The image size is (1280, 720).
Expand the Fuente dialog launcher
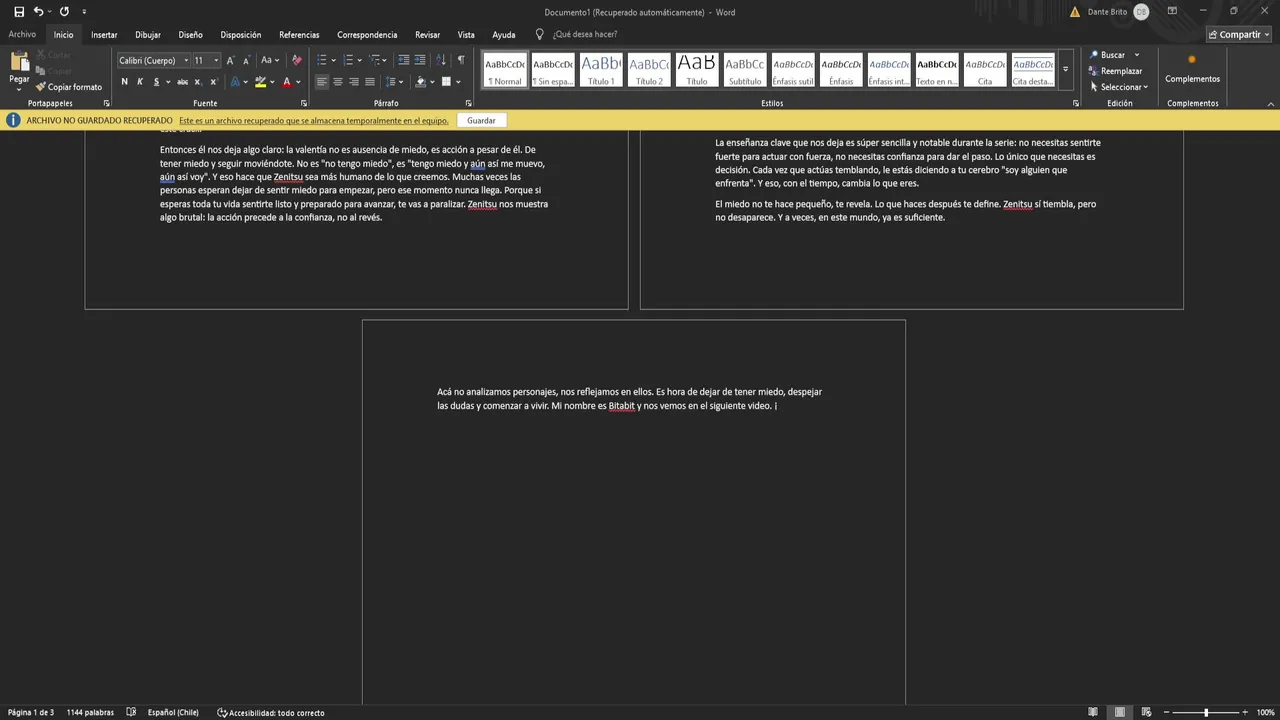pyautogui.click(x=304, y=103)
